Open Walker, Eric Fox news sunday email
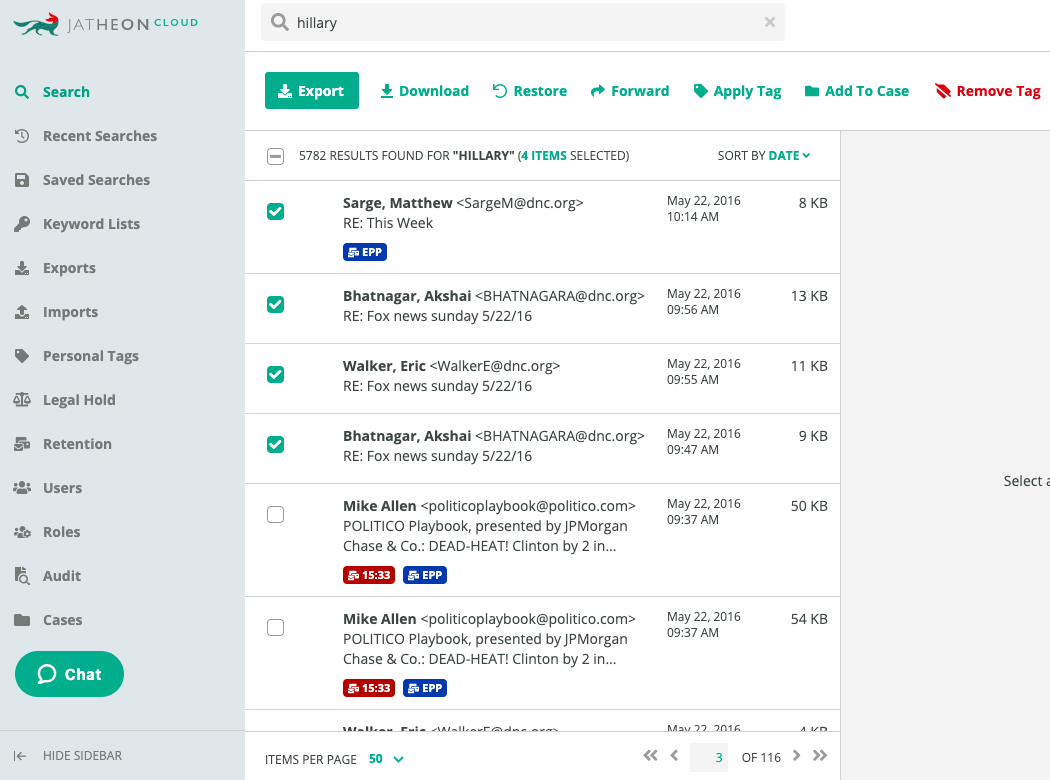The width and height of the screenshot is (1050, 780). tap(542, 379)
